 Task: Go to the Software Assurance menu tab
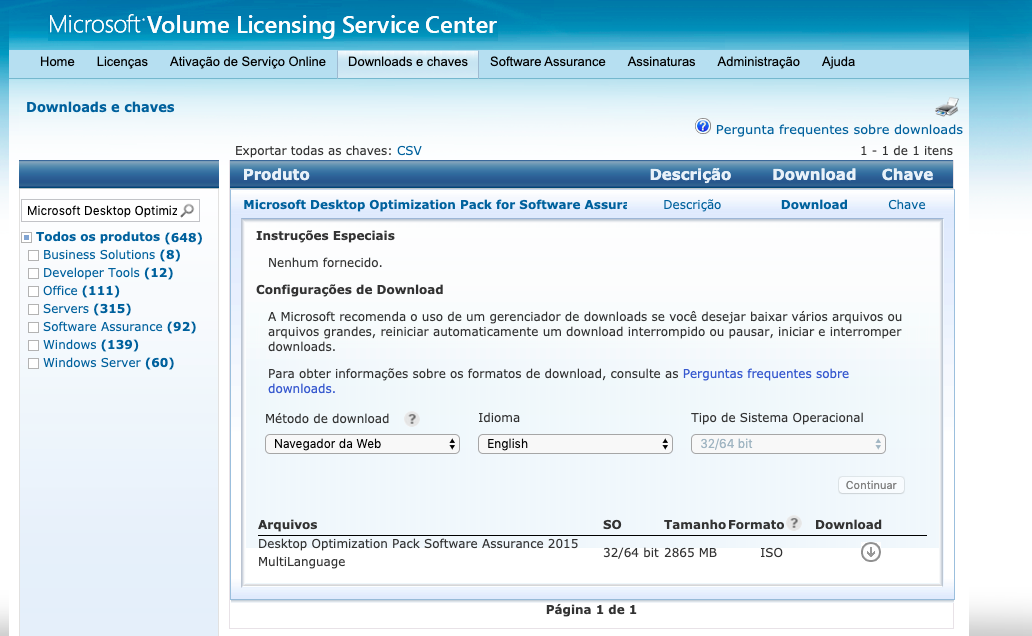point(547,62)
